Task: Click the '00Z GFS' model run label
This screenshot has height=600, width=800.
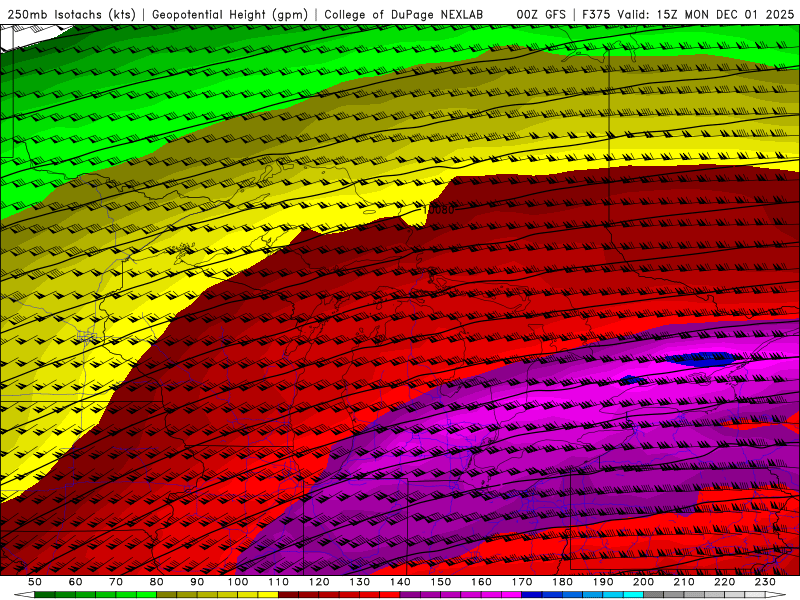Action: (x=541, y=14)
